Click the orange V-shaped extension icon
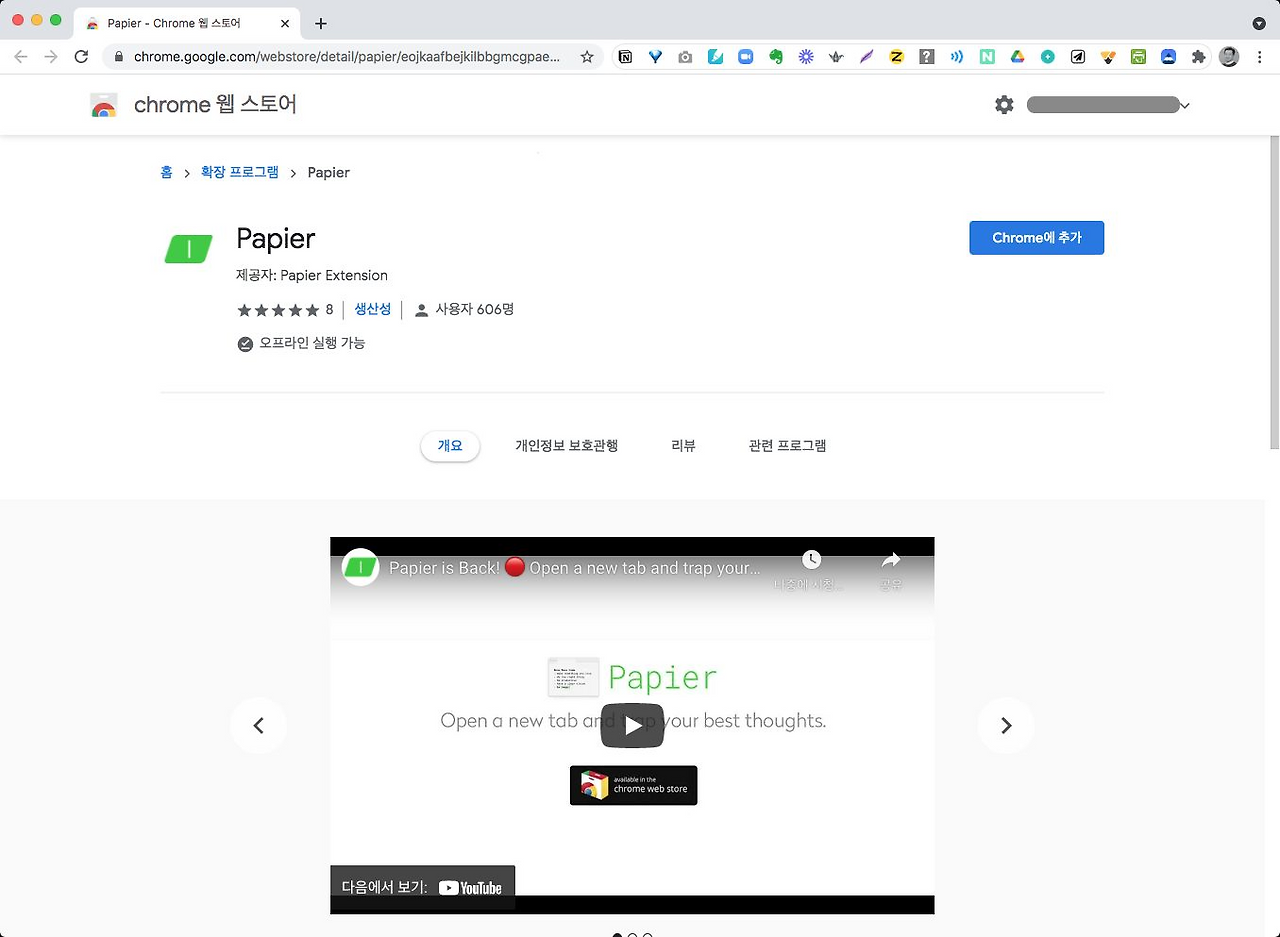 click(x=1108, y=57)
